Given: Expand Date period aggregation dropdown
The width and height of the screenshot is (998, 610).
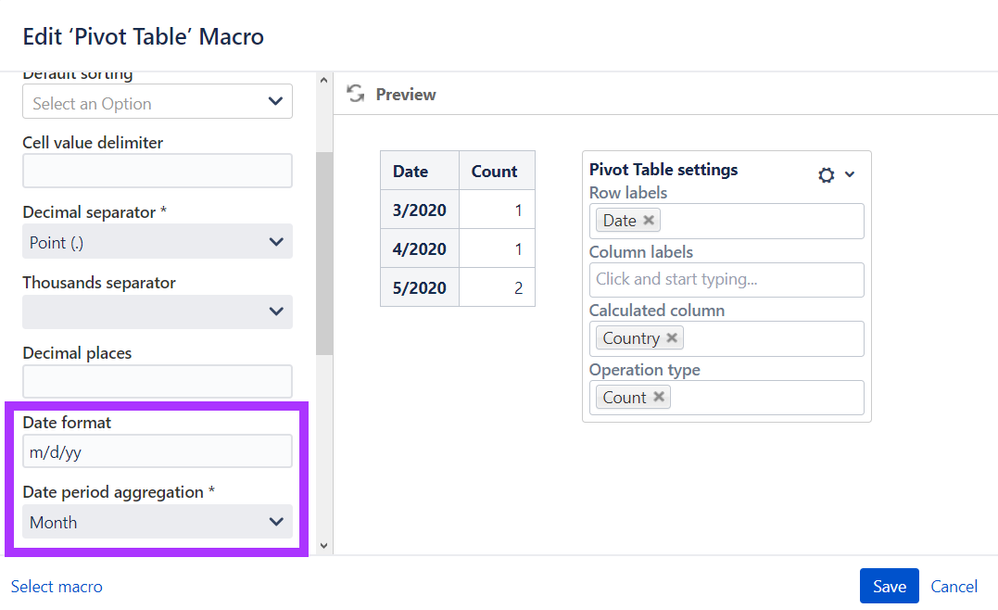Looking at the screenshot, I should tap(157, 522).
